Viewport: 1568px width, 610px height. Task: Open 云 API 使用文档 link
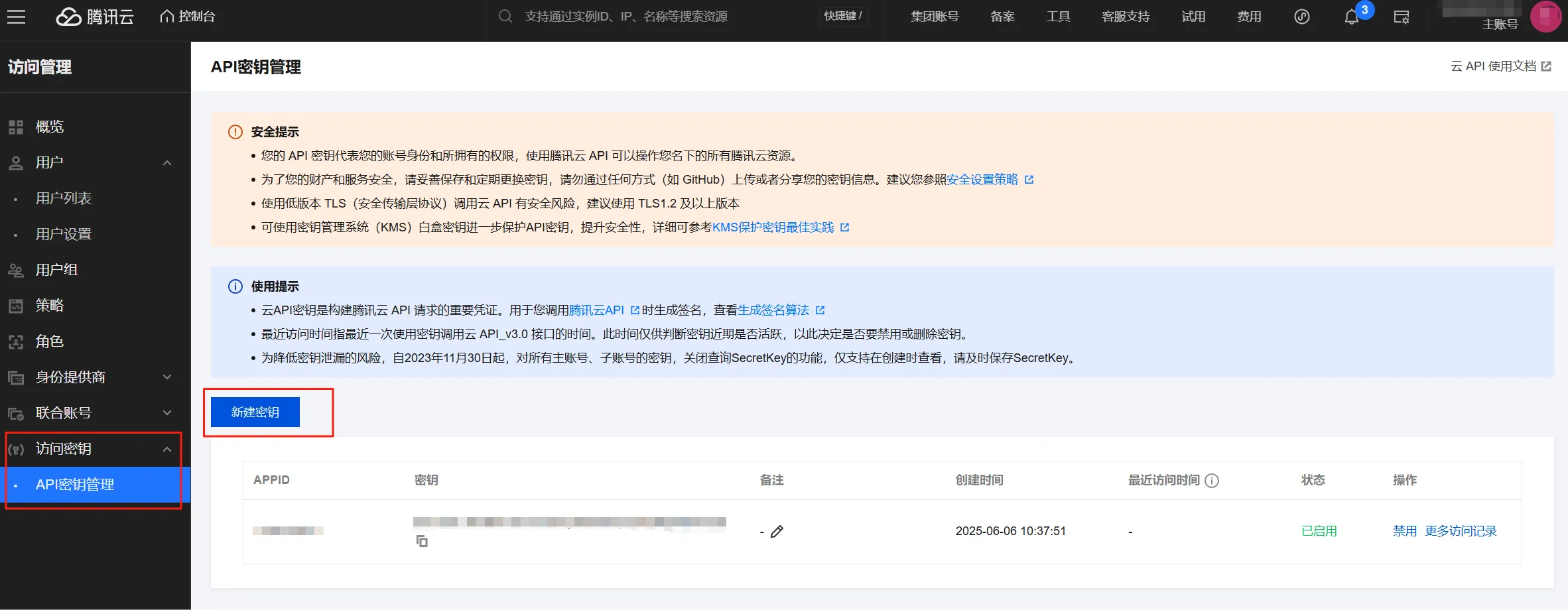click(x=1493, y=66)
